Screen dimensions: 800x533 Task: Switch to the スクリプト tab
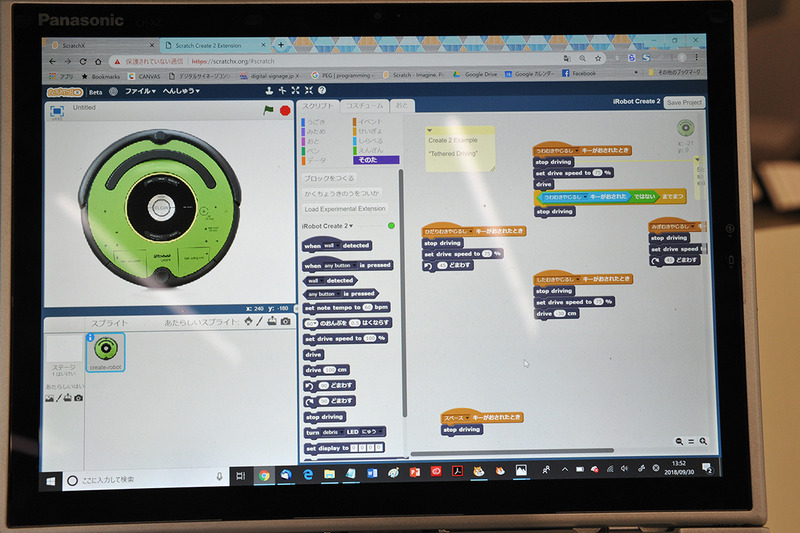coord(317,106)
